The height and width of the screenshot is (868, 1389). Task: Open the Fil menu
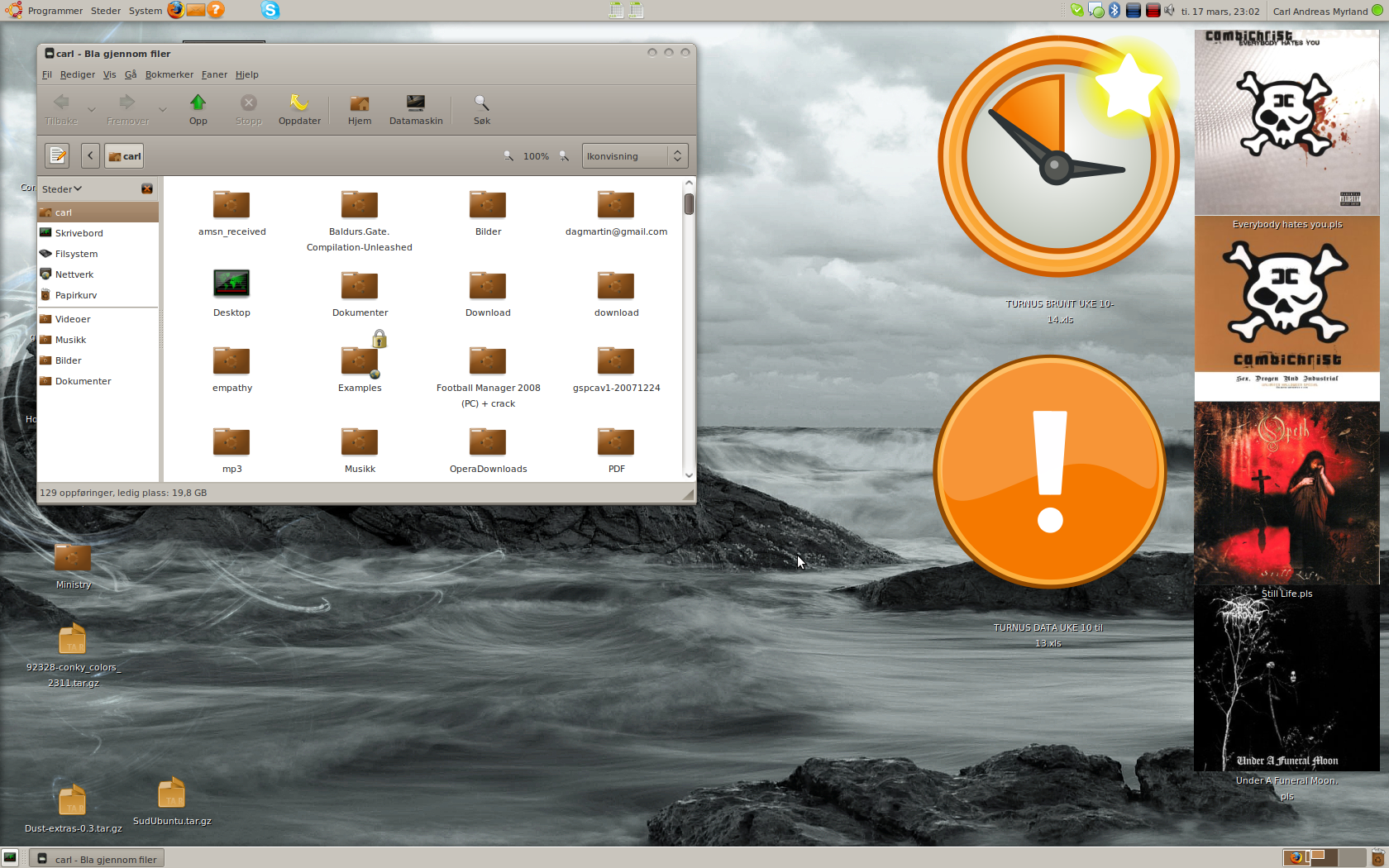[x=47, y=74]
